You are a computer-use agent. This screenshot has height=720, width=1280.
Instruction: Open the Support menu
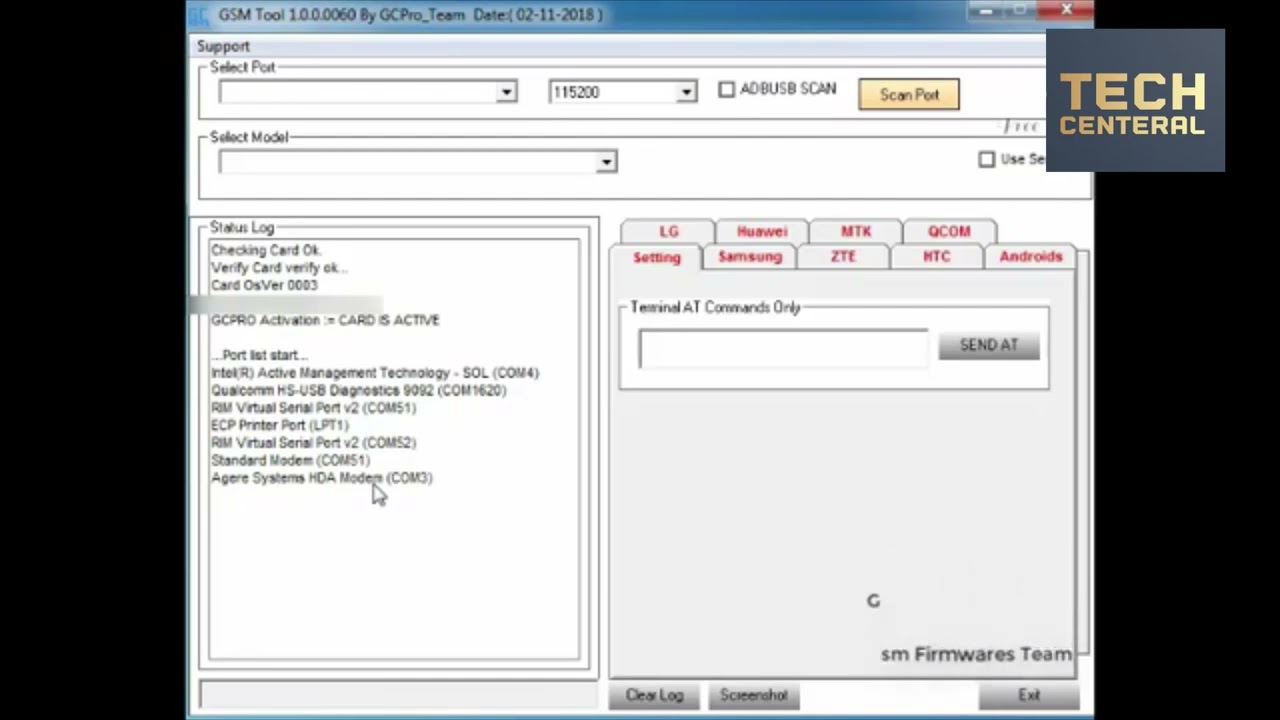pyautogui.click(x=223, y=46)
